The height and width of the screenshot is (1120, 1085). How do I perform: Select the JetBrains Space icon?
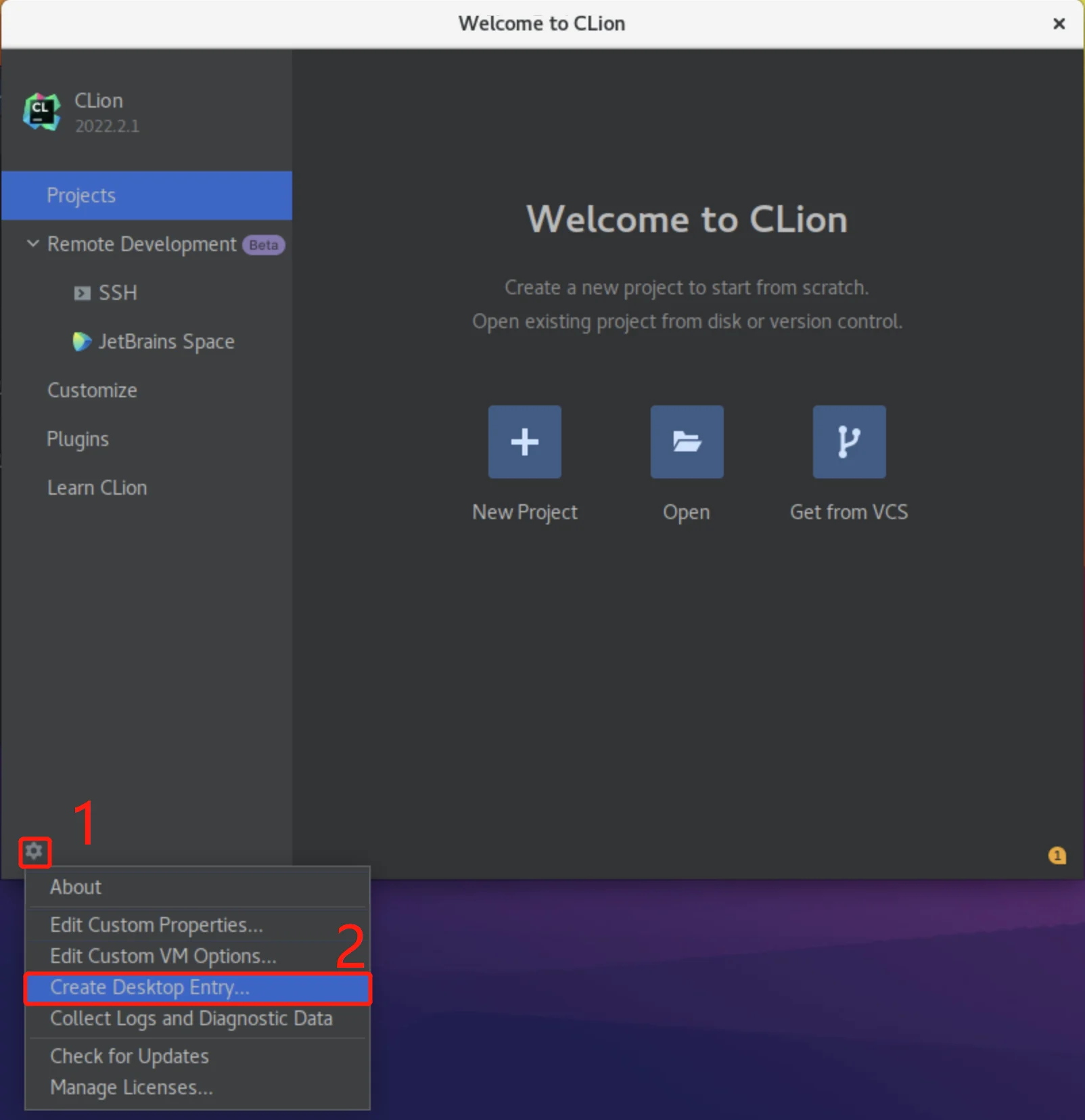pos(81,342)
